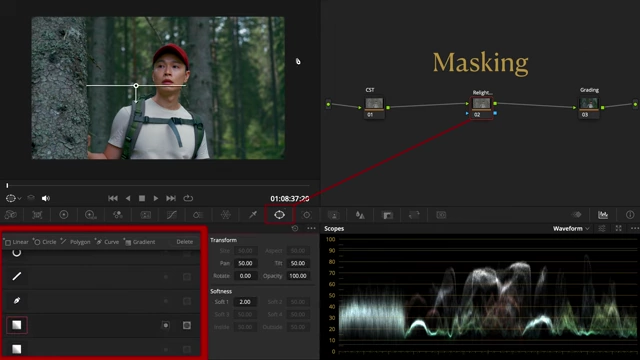
Task: Jump to last frame
Action: pos(171,198)
